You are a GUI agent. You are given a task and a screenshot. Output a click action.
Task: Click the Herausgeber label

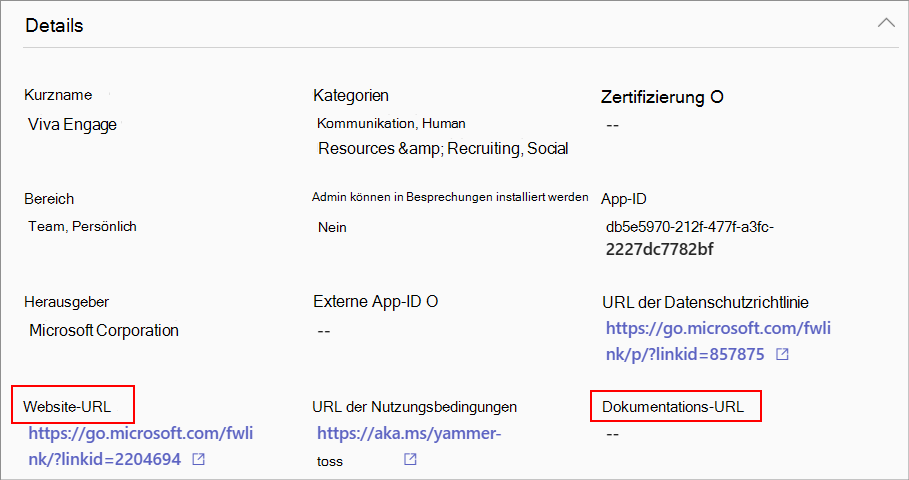pos(66,301)
